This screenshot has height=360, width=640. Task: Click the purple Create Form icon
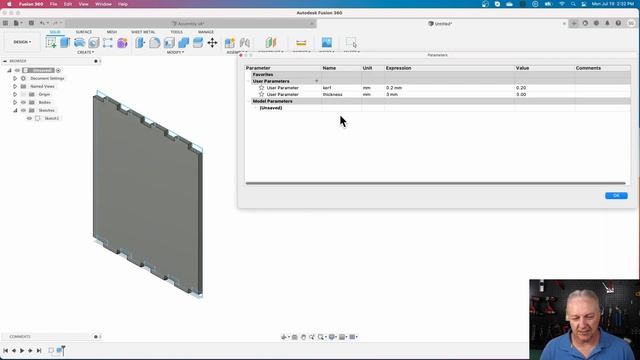(x=122, y=42)
